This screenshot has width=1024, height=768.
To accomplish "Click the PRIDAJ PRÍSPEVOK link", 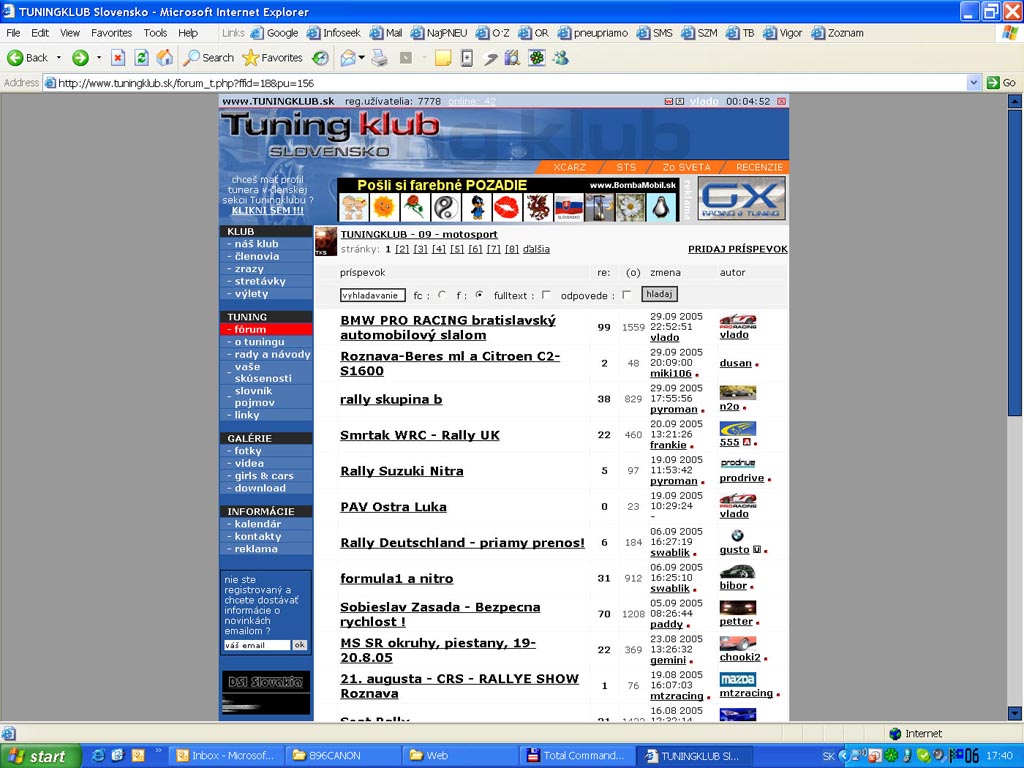I will coord(737,249).
